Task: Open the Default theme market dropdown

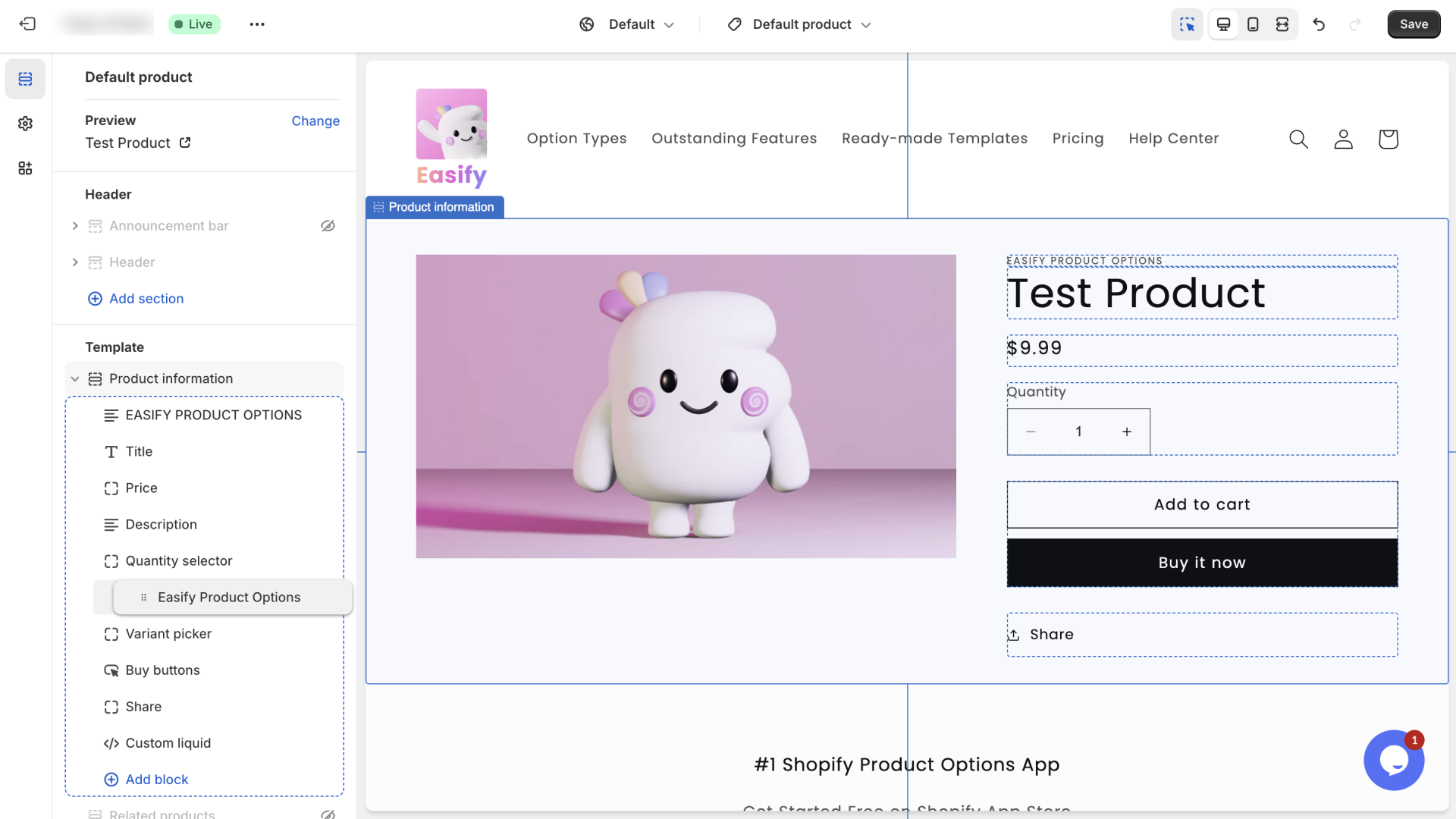Action: tap(627, 24)
